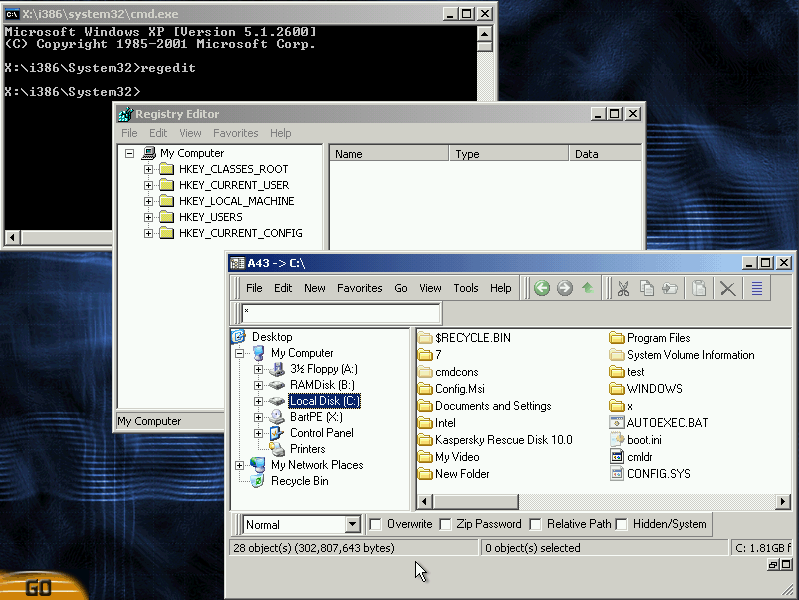799x600 pixels.
Task: Select Recycle Bin in the A43 tree
Action: 300,481
